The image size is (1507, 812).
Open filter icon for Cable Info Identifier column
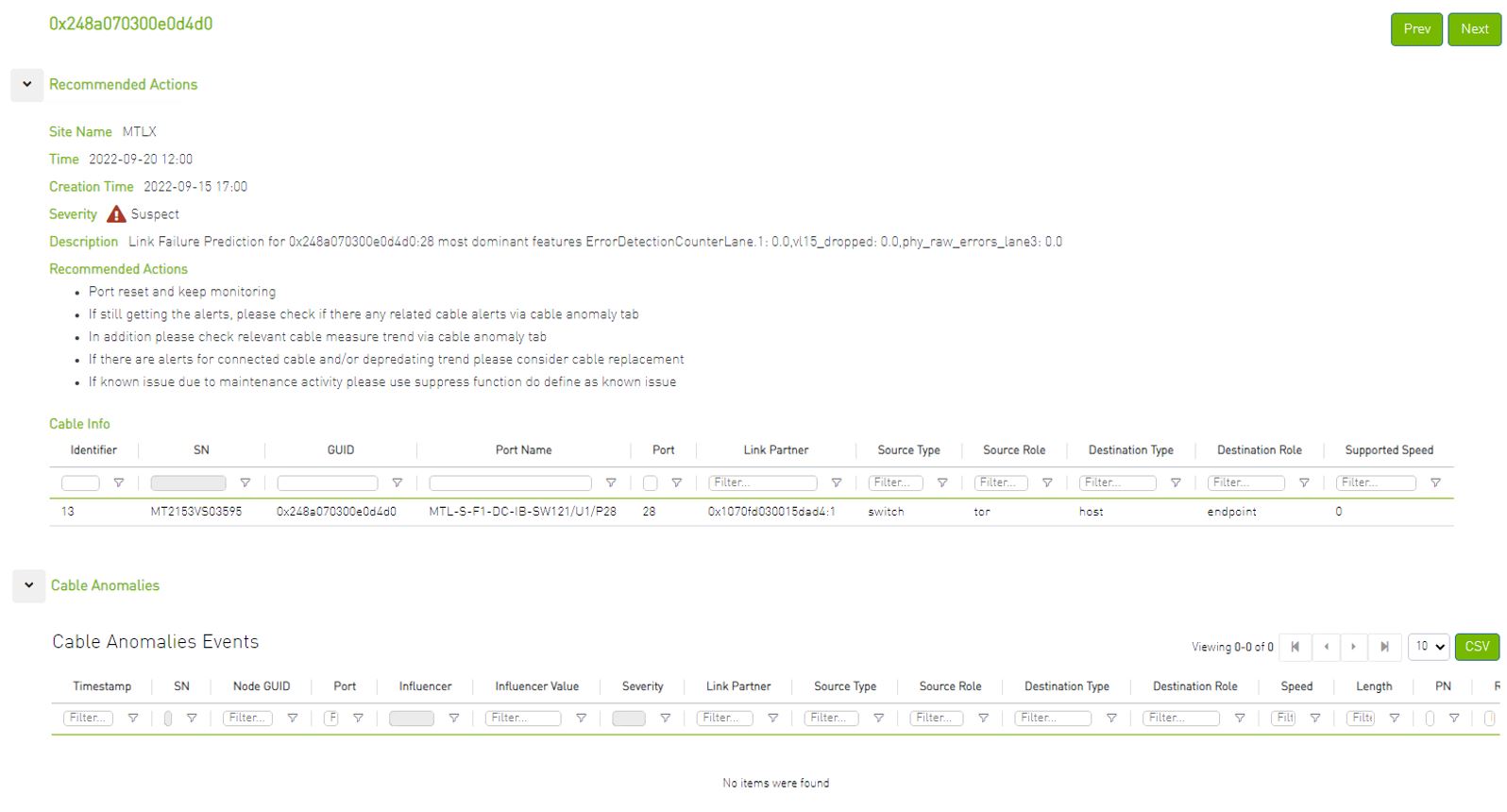click(x=118, y=483)
